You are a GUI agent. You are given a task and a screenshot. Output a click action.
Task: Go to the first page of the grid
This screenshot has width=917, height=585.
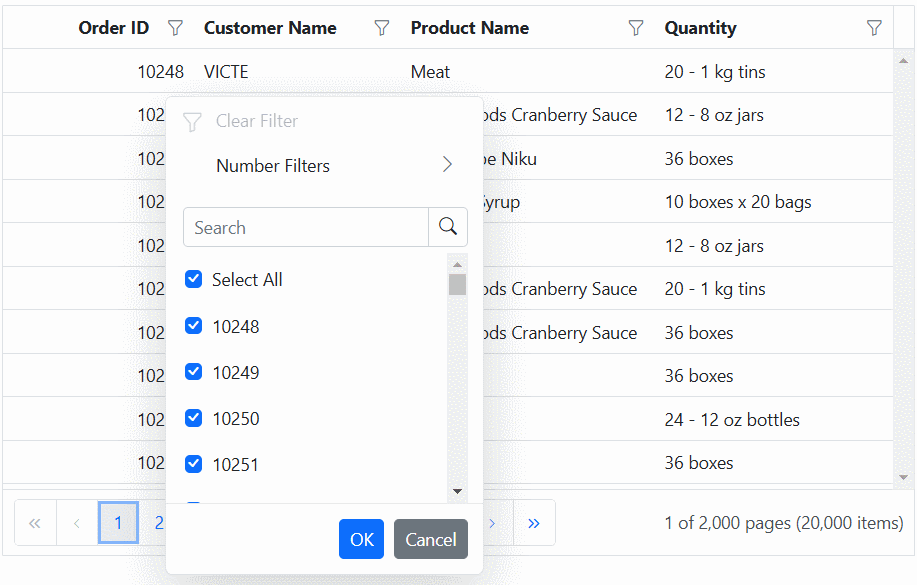coord(35,523)
